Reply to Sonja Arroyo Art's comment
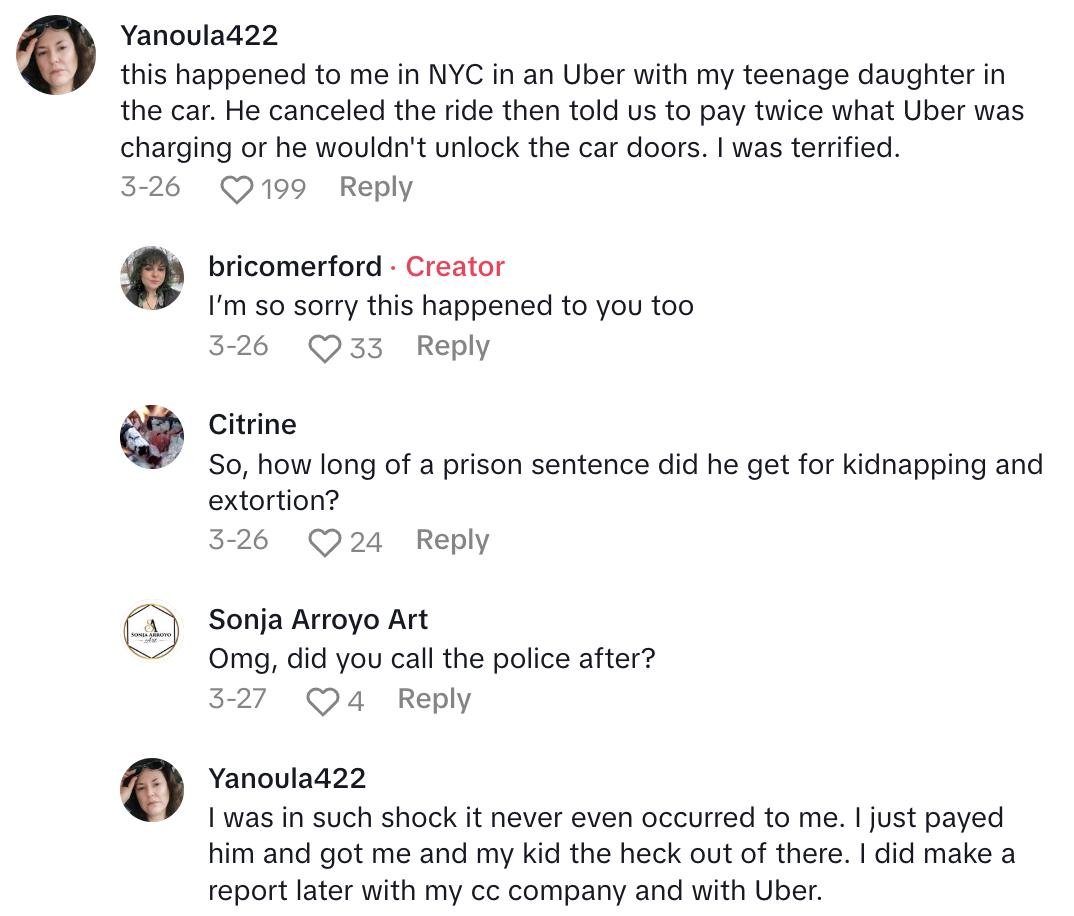The width and height of the screenshot is (1074, 916). [433, 700]
